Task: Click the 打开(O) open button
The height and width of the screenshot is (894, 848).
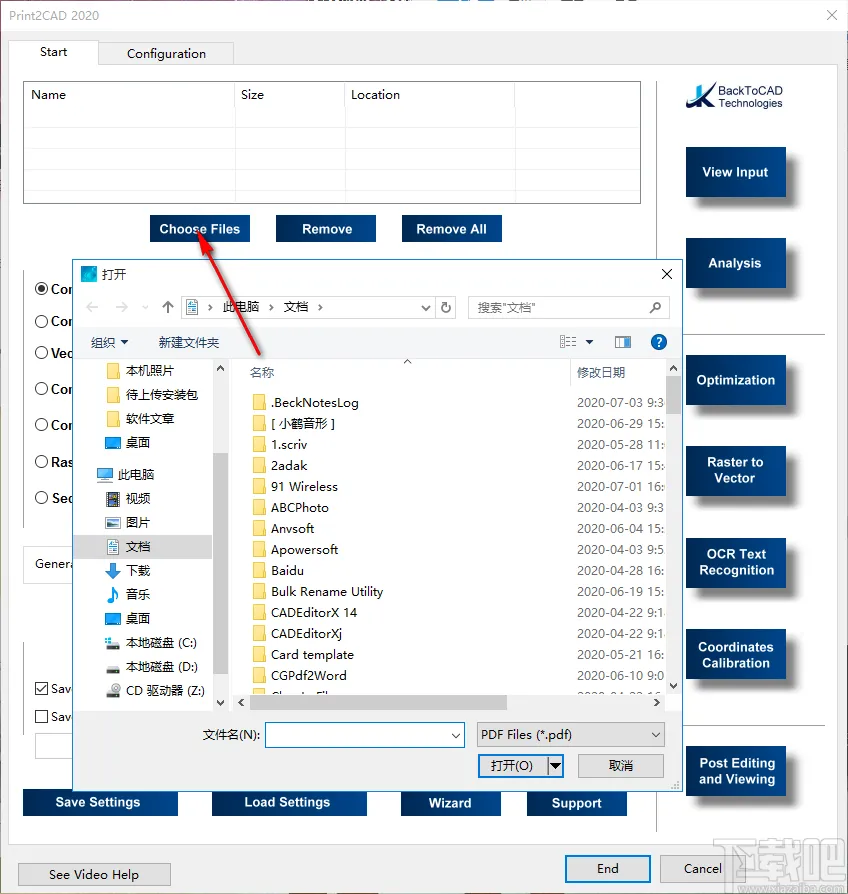Action: coord(513,766)
